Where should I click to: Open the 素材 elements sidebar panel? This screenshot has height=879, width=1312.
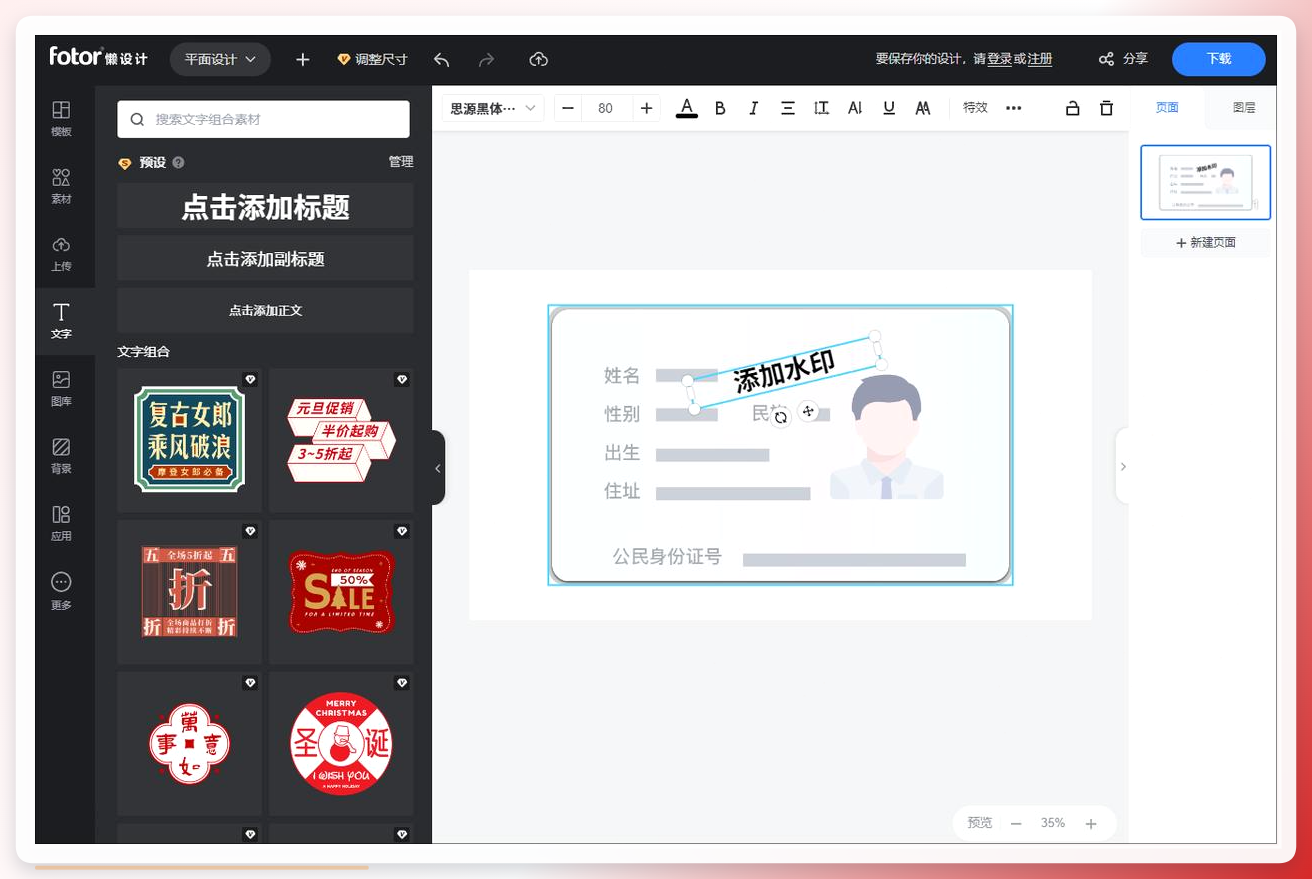61,186
